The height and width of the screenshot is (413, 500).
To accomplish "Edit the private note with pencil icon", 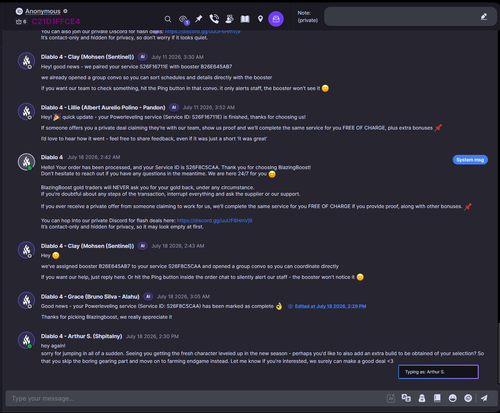I will 484,17.
